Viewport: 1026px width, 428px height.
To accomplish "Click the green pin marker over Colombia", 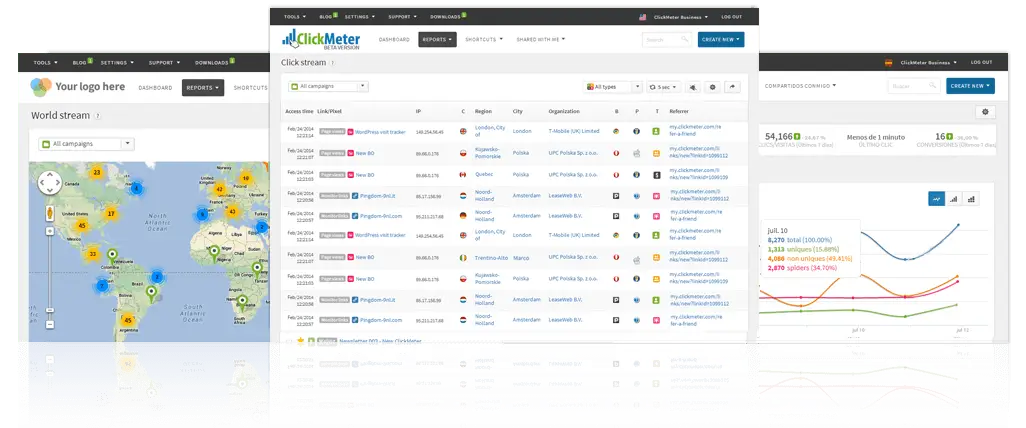I will (x=112, y=256).
